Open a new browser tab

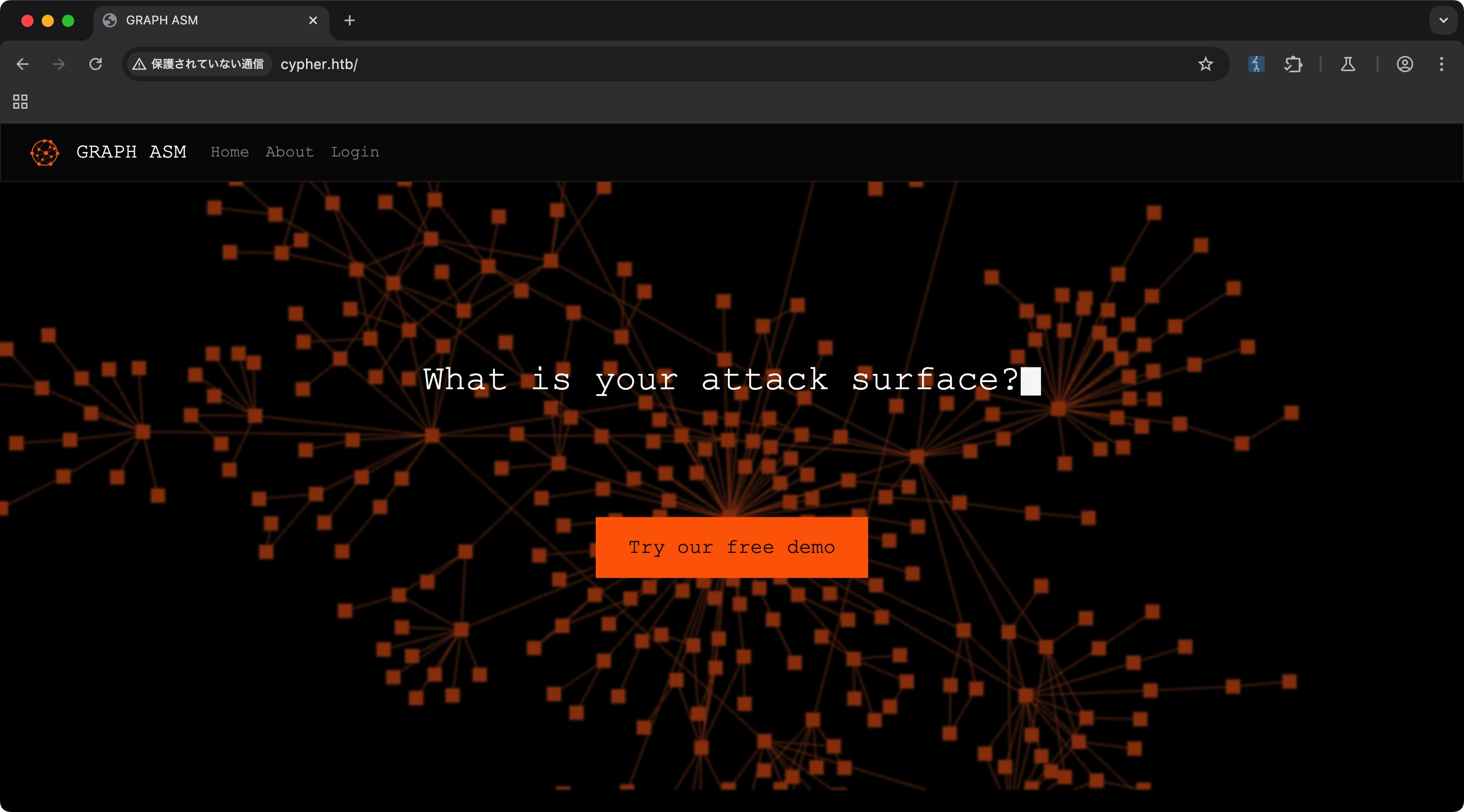pyautogui.click(x=350, y=20)
